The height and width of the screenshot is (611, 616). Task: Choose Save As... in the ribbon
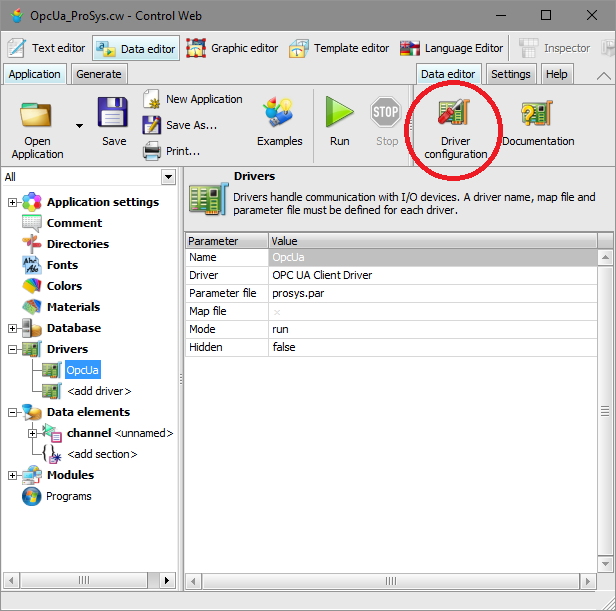pyautogui.click(x=180, y=125)
